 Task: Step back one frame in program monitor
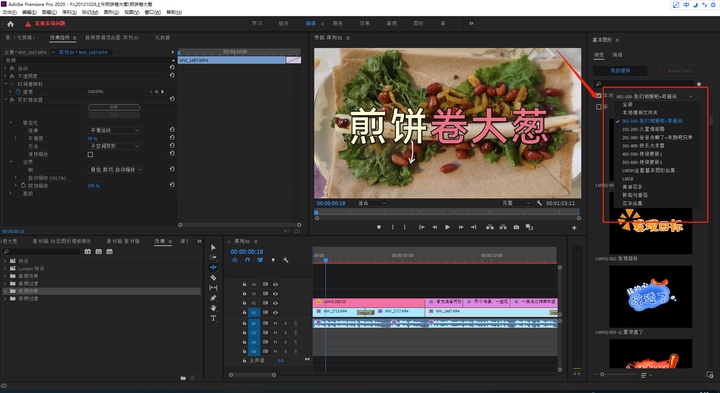pyautogui.click(x=434, y=227)
